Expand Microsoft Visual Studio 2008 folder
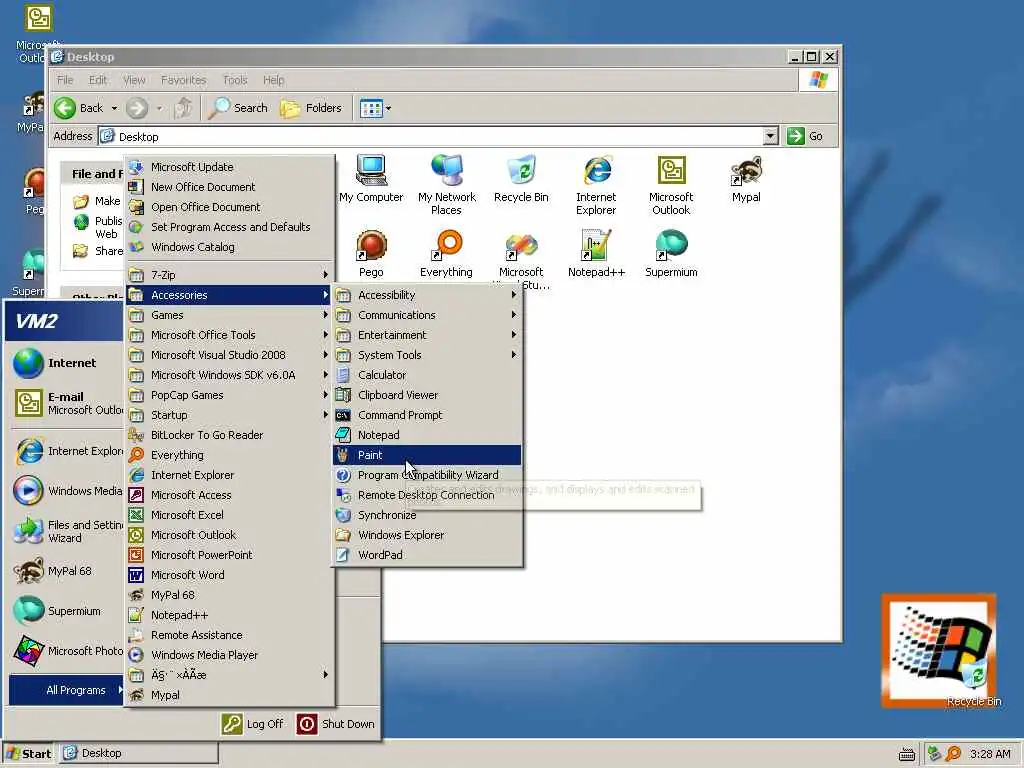The image size is (1024, 768). 229,355
